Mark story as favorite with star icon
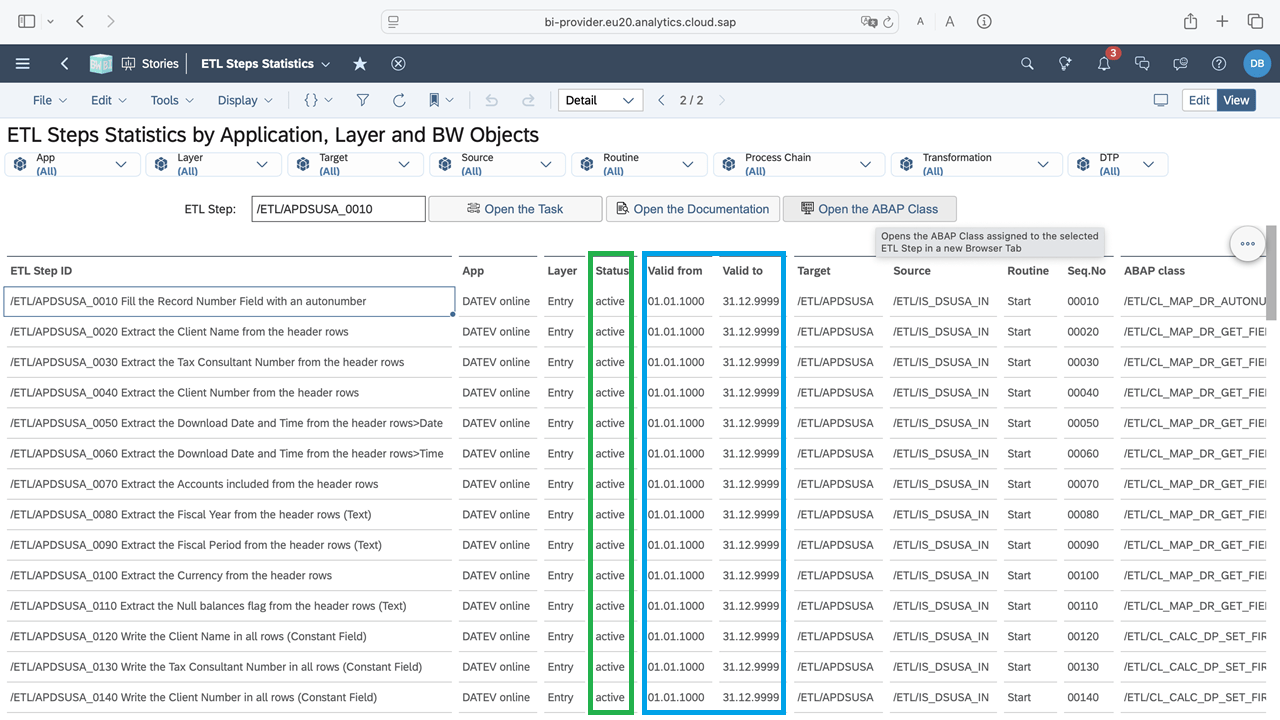Image resolution: width=1280 pixels, height=720 pixels. [360, 64]
